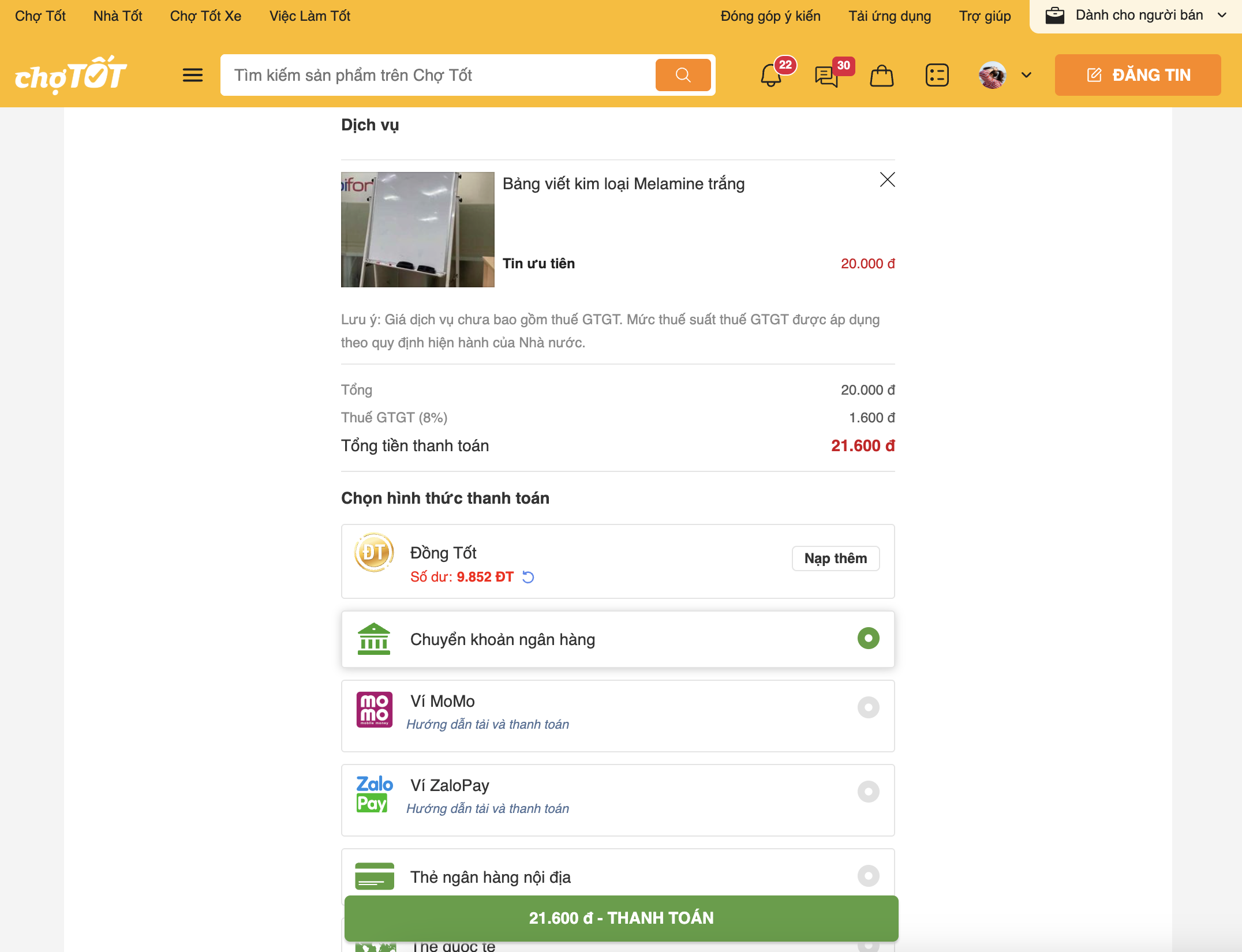Select Ví ZaloPay payment option
This screenshot has width=1242, height=952.
(868, 792)
